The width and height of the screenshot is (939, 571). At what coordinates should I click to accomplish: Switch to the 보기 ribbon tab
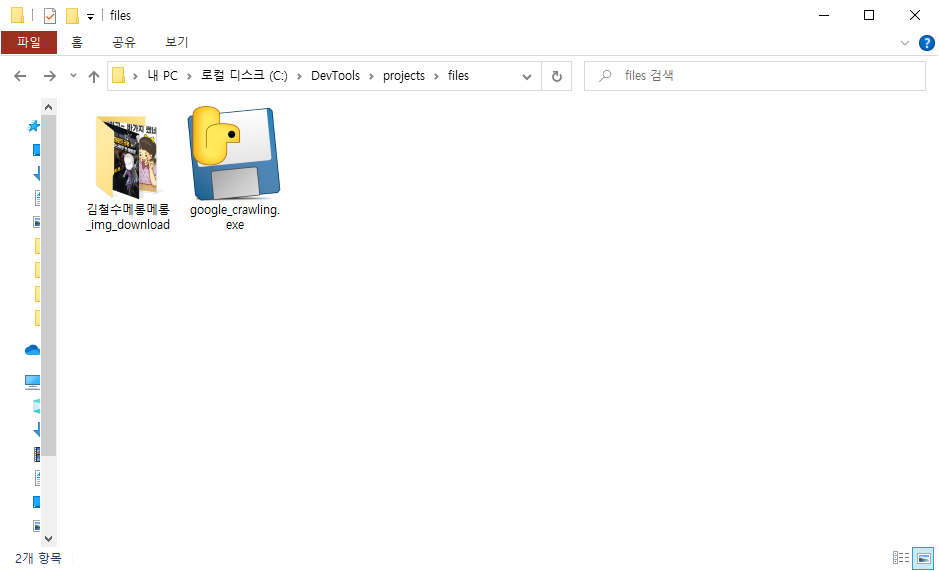coord(176,42)
